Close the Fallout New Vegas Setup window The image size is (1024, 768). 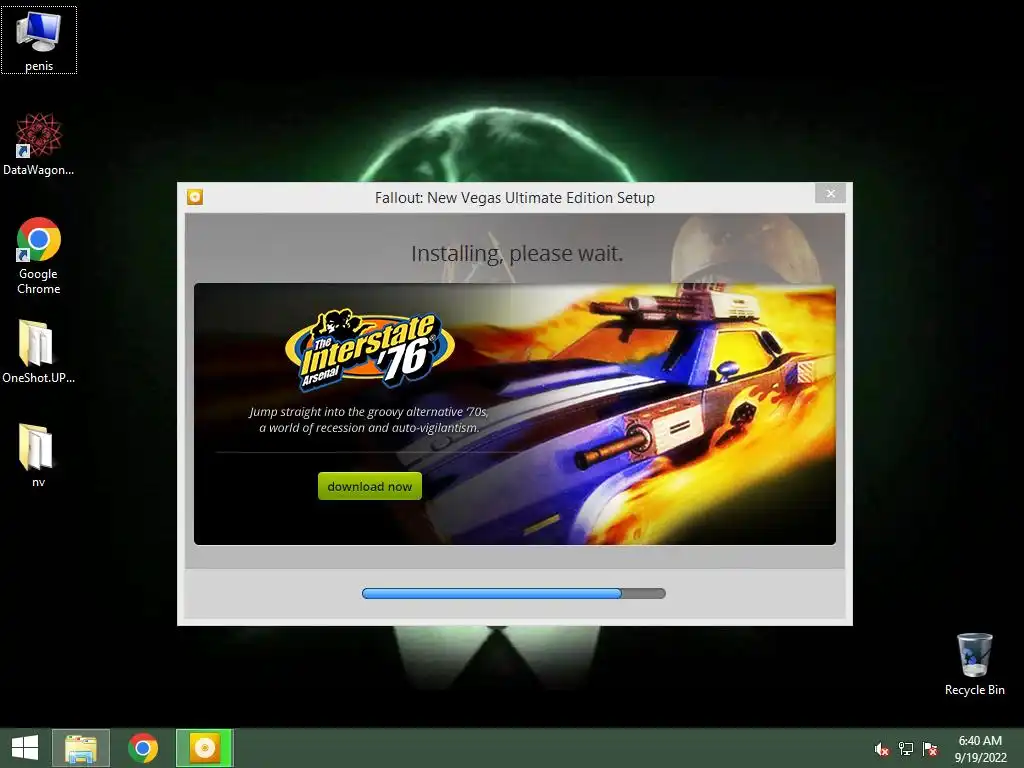pyautogui.click(x=830, y=193)
